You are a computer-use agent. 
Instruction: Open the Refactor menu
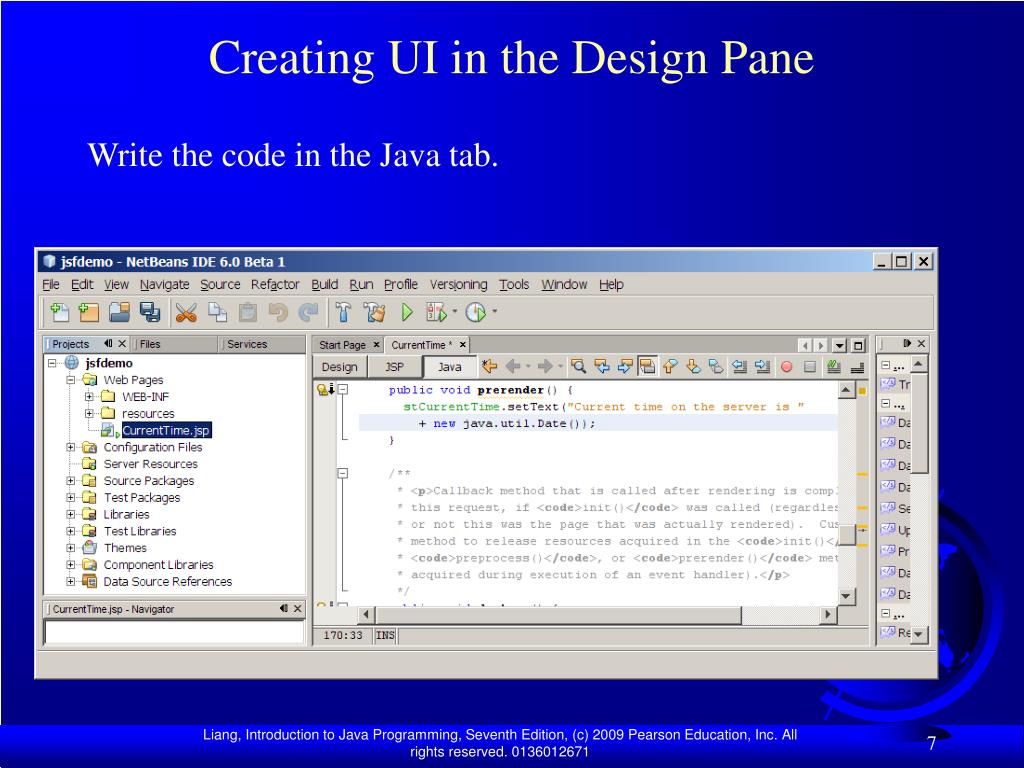point(275,285)
